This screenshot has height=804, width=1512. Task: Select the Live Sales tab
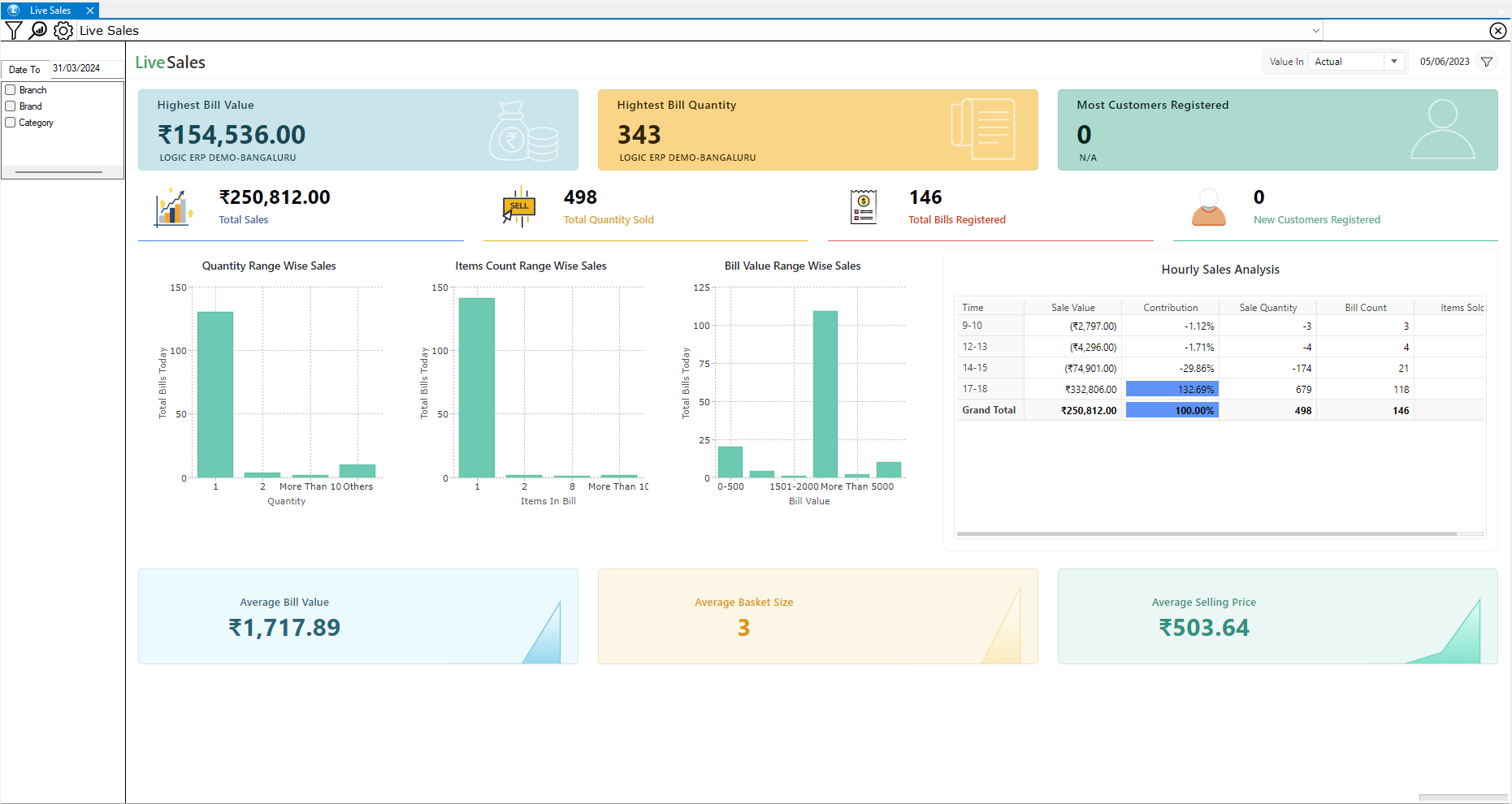coord(50,11)
